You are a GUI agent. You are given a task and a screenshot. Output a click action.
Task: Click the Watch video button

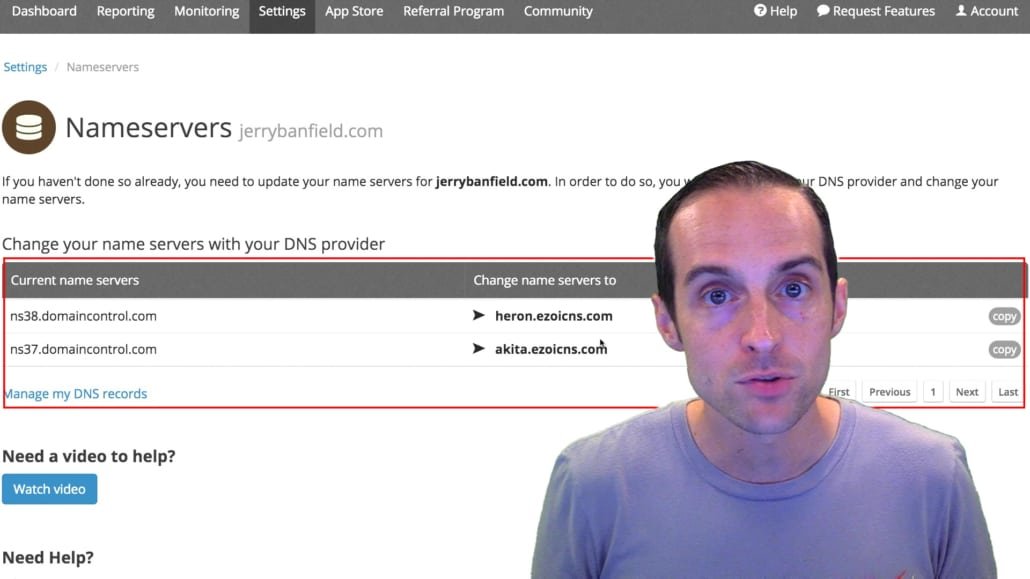pyautogui.click(x=49, y=489)
